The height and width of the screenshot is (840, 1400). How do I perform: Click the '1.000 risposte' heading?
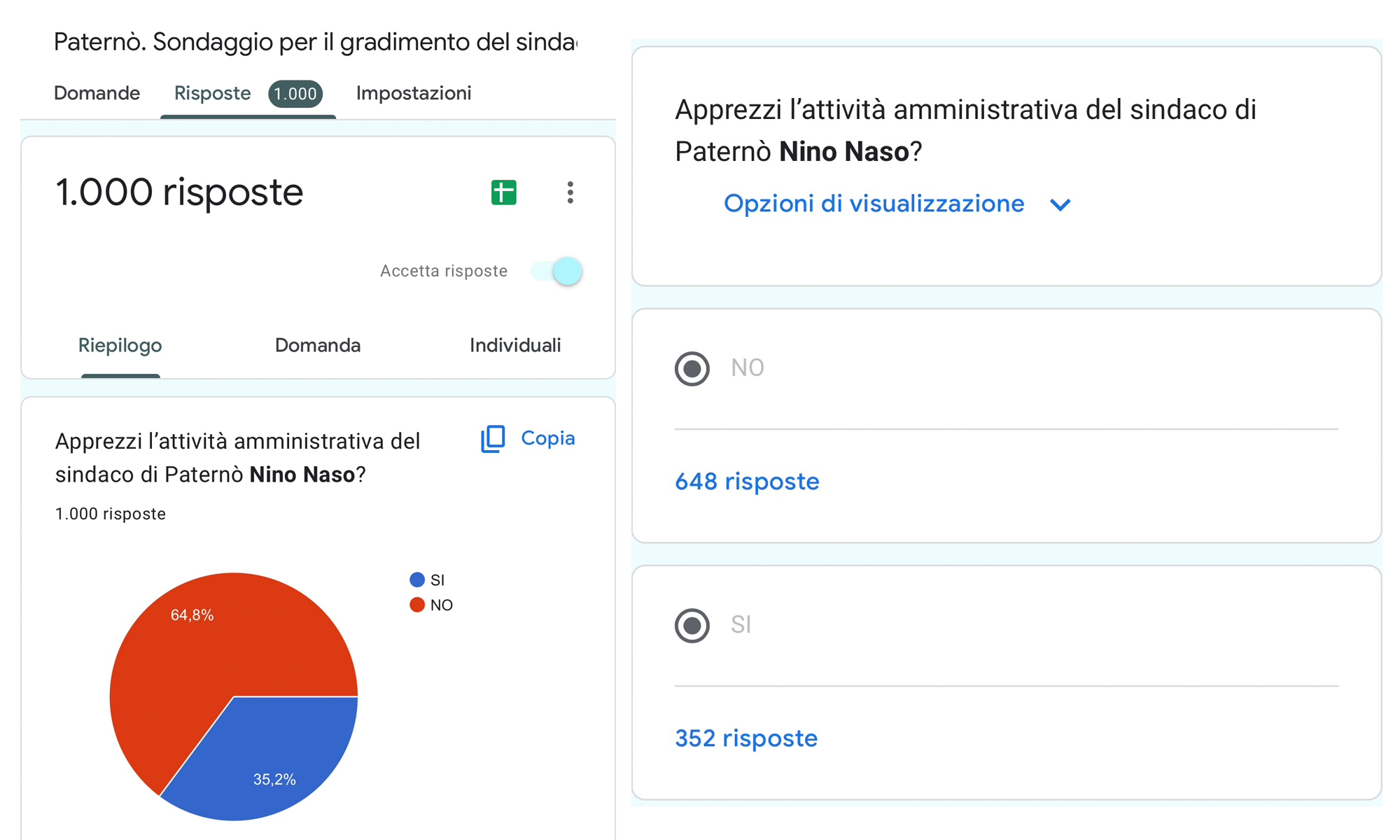pos(179,192)
